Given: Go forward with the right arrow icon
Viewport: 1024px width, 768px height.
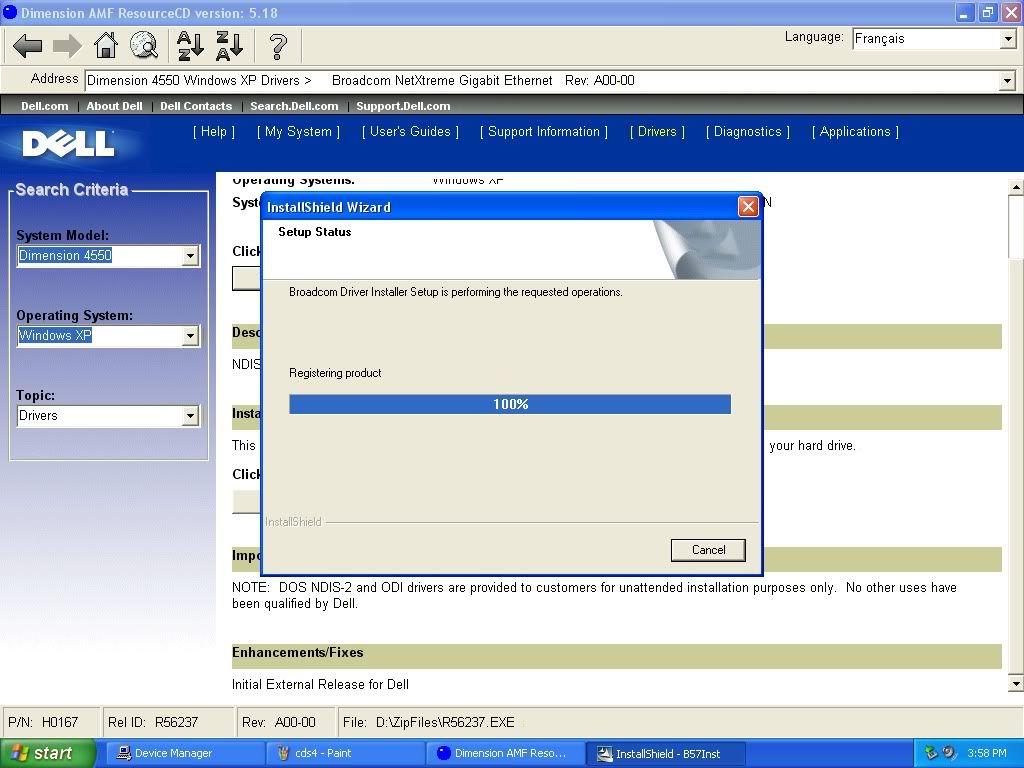Looking at the screenshot, I should coord(67,46).
